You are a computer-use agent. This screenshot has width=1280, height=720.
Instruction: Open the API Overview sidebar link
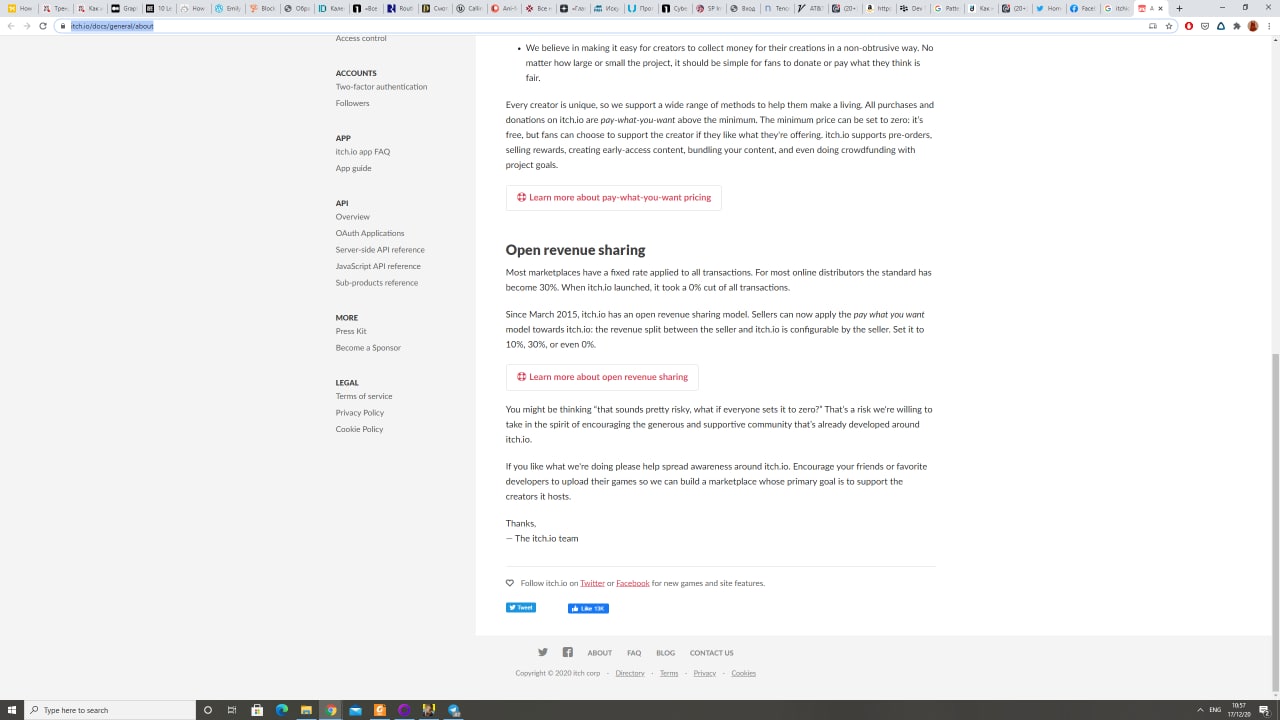click(x=352, y=217)
